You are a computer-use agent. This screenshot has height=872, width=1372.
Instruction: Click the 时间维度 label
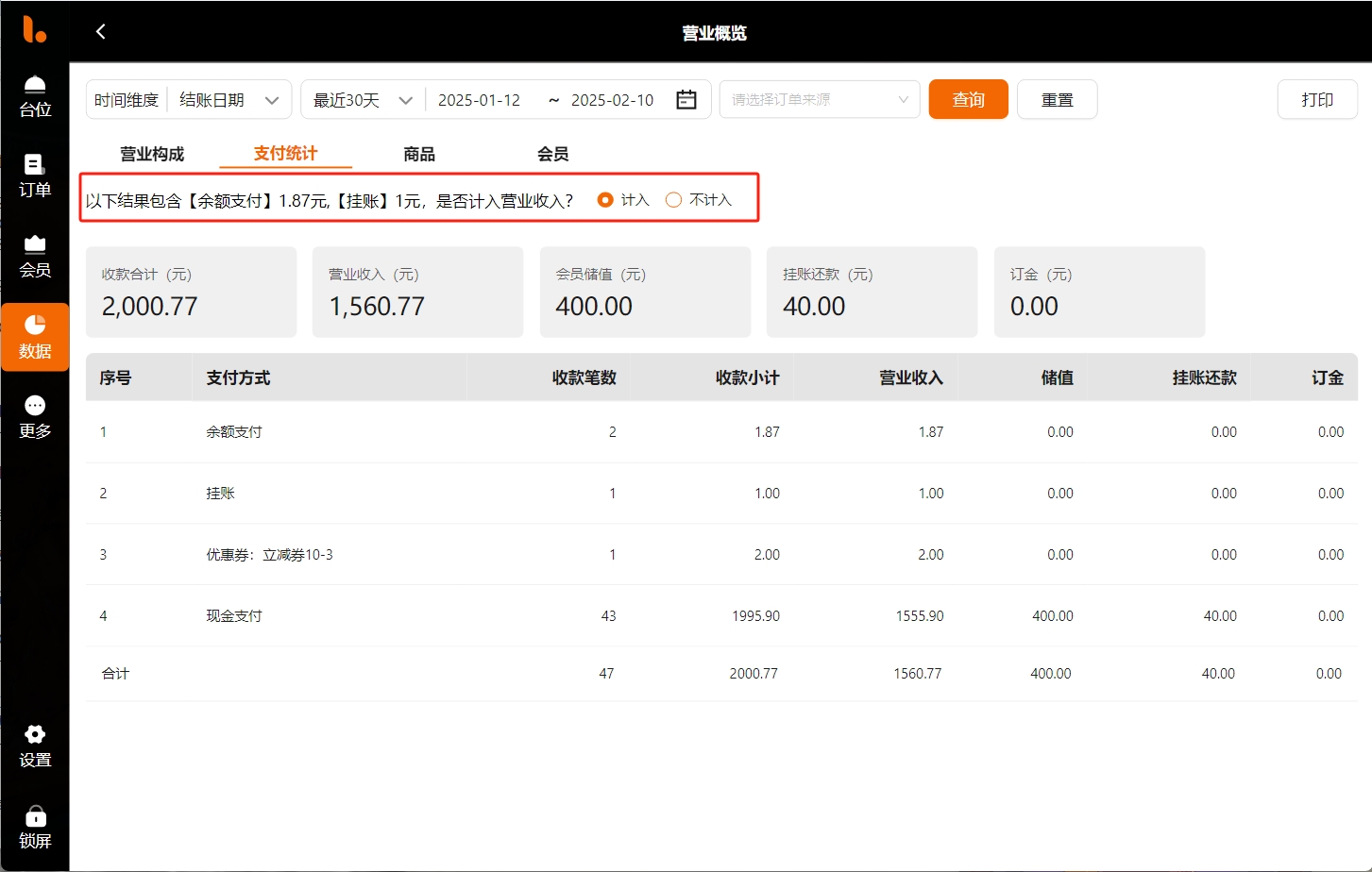pos(127,100)
